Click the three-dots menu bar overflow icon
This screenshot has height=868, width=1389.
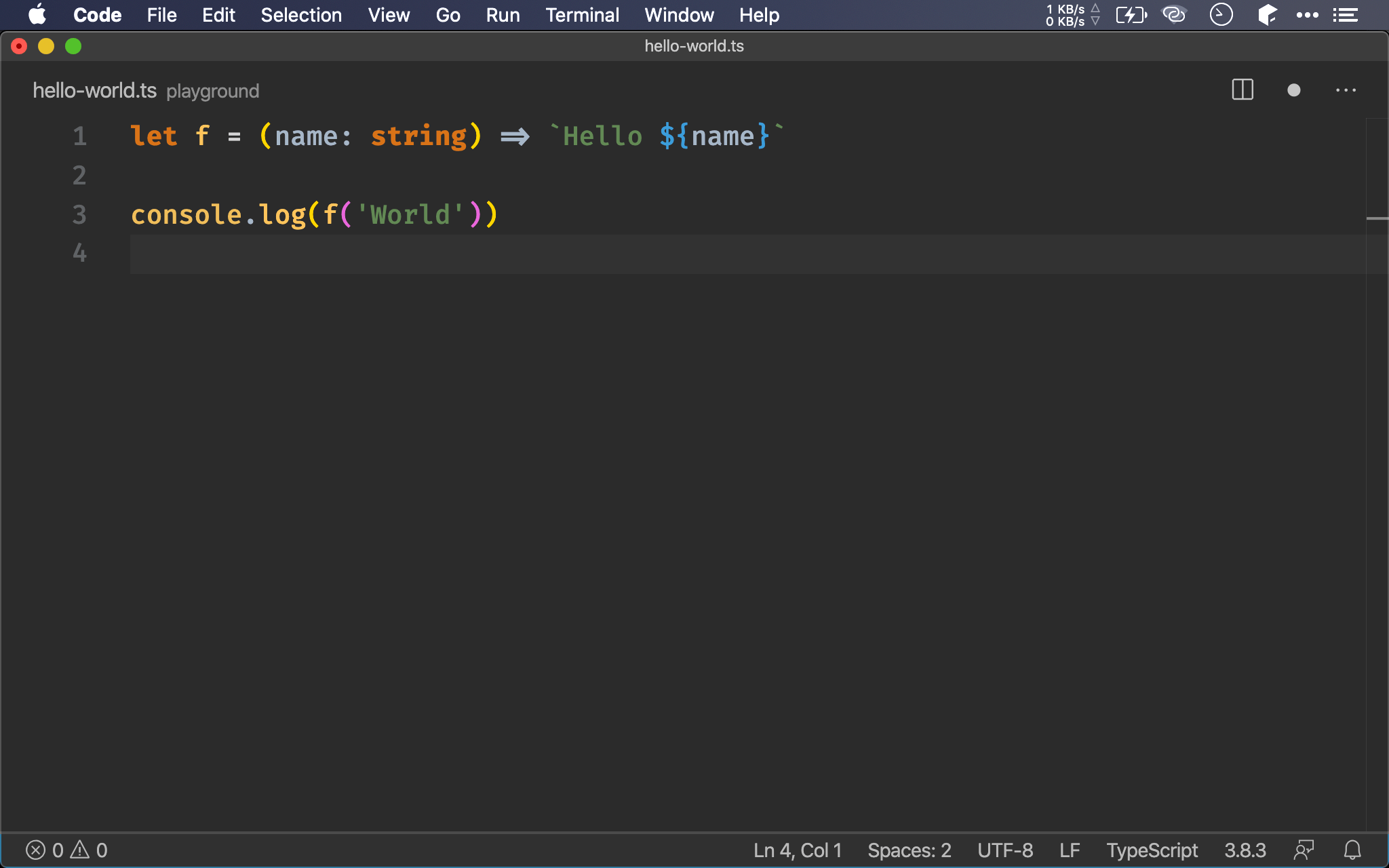pos(1307,15)
